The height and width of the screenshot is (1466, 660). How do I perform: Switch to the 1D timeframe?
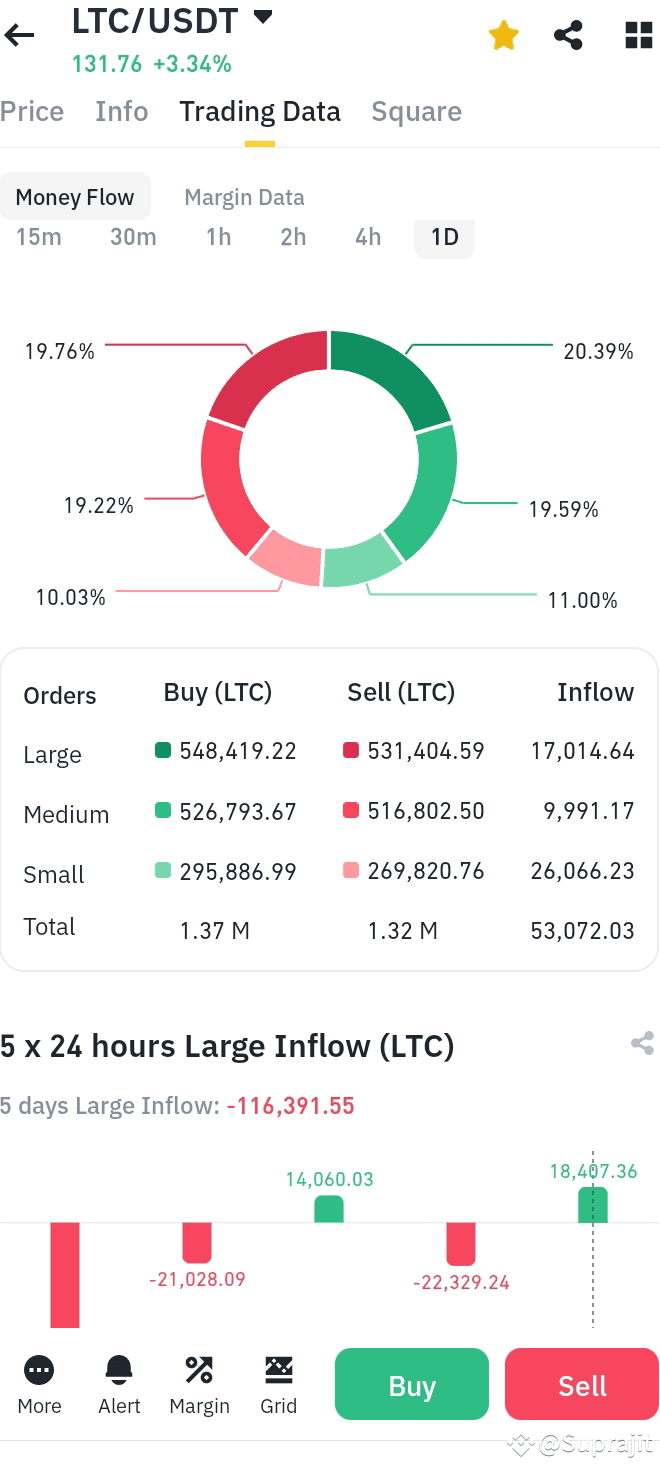(x=444, y=237)
